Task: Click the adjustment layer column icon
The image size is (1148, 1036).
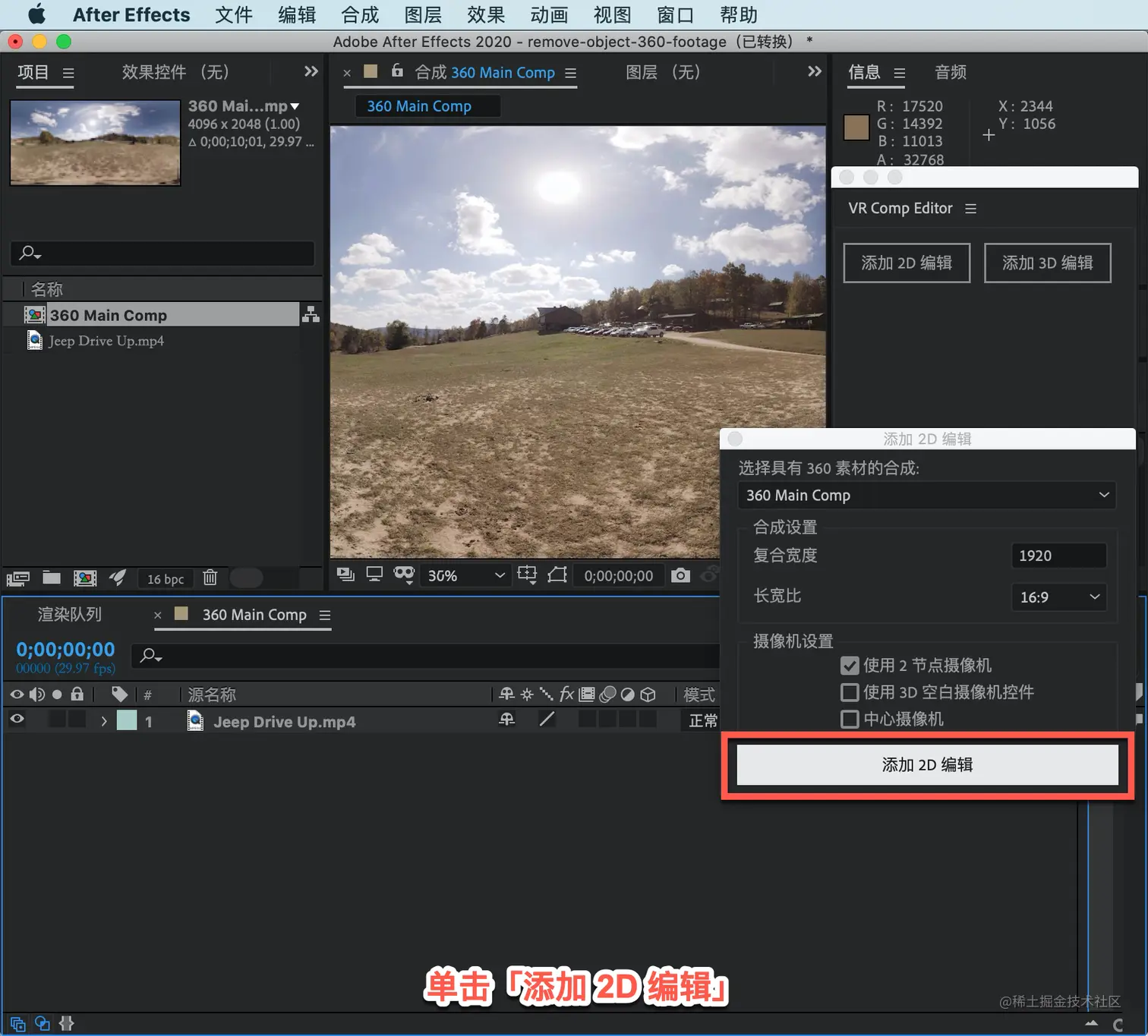Action: [628, 694]
